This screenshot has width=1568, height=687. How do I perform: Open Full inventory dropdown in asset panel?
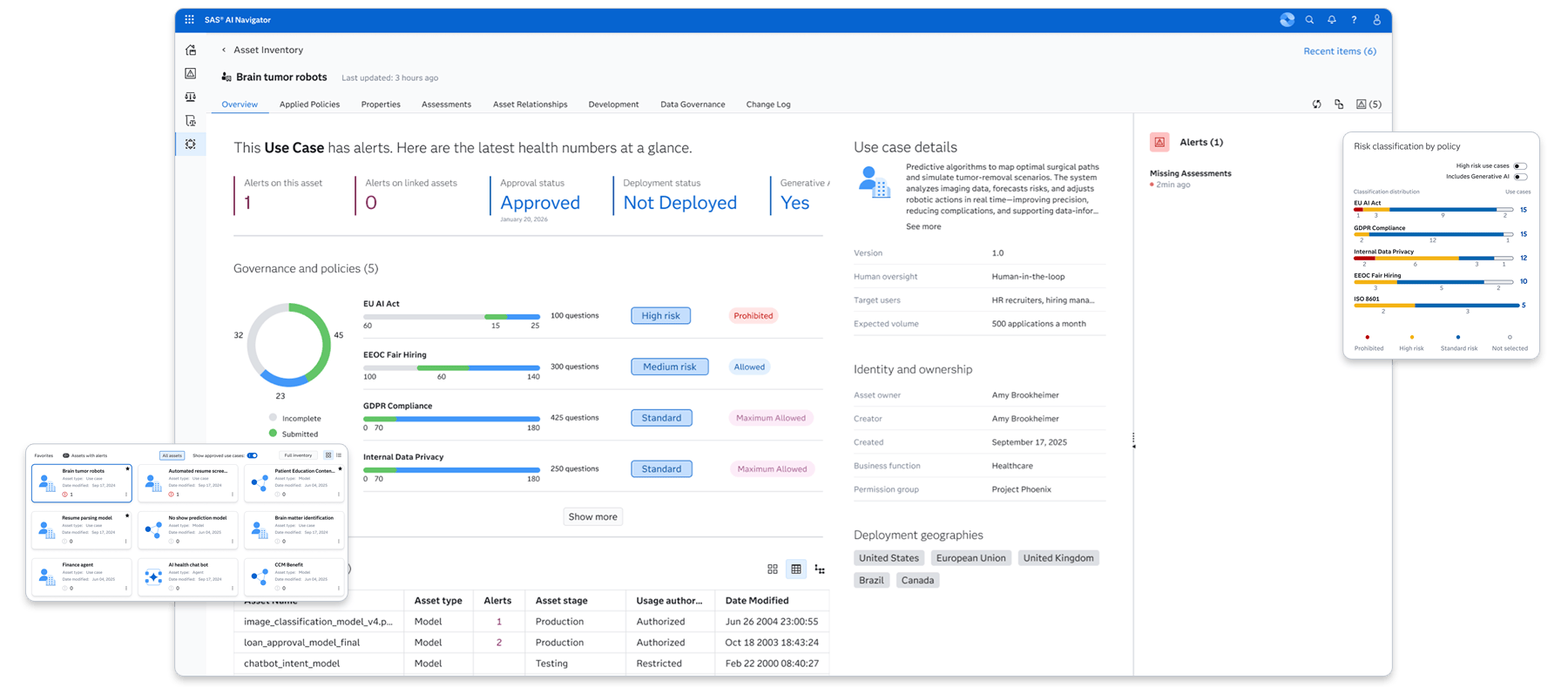(298, 455)
